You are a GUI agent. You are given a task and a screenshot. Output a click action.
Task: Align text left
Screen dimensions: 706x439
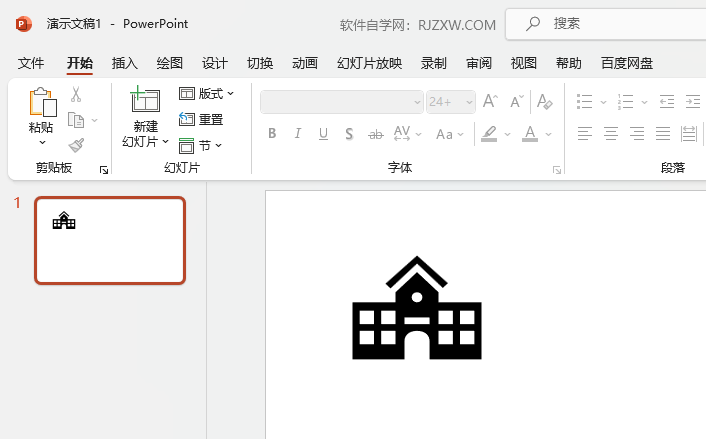point(584,134)
